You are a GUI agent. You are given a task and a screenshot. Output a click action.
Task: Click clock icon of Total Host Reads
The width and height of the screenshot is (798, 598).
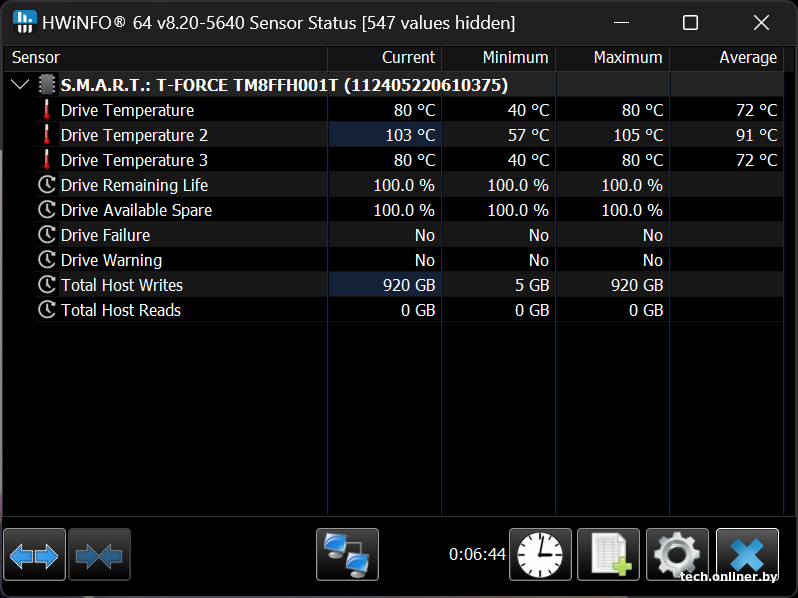(46, 309)
